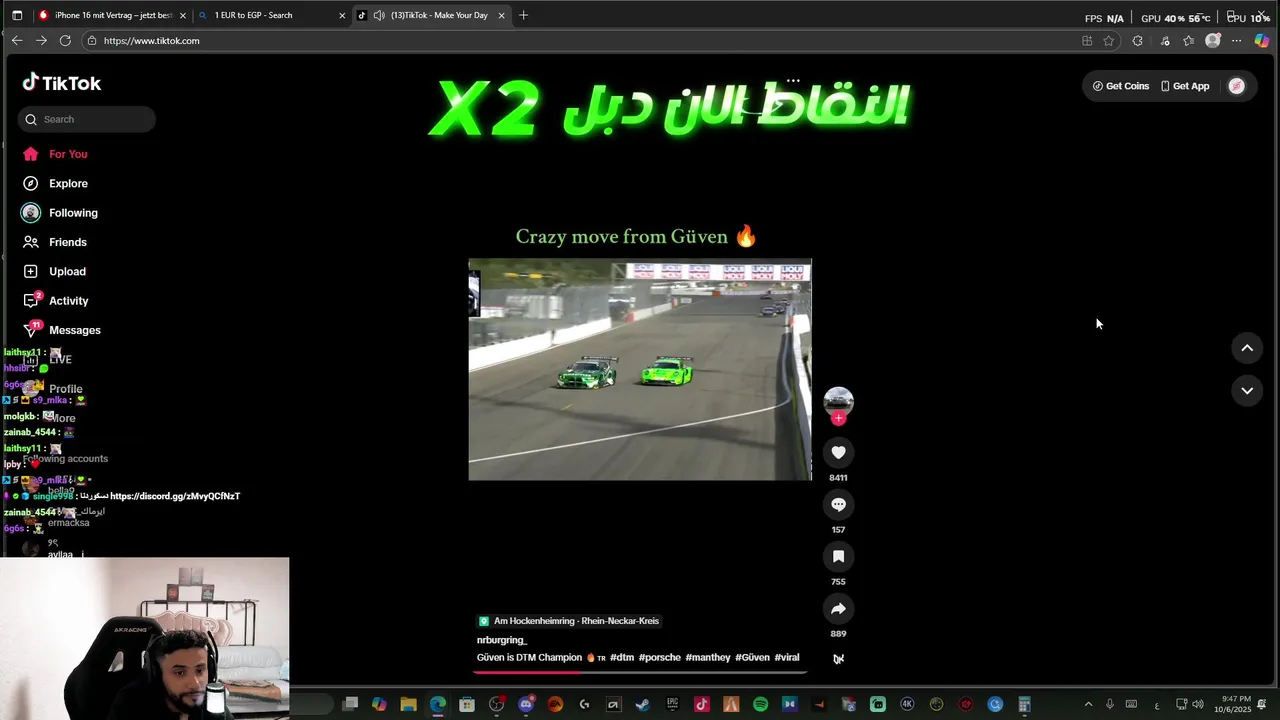Click the TikTok logo
This screenshot has height=720, width=1280.
coord(62,83)
